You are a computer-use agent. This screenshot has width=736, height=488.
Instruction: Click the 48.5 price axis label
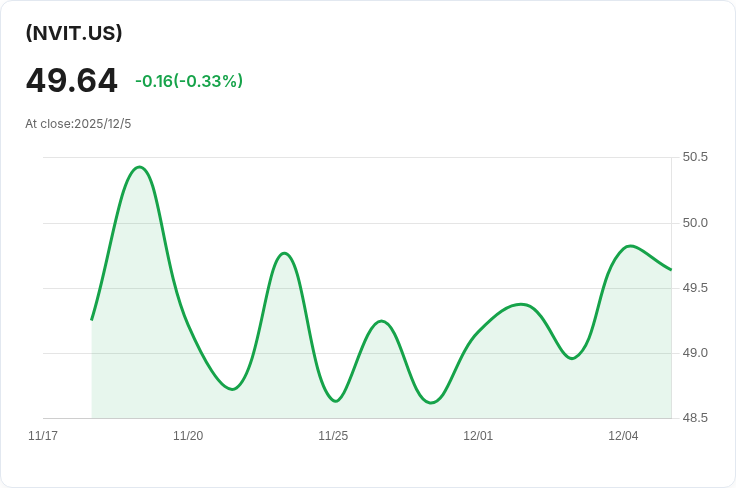(x=695, y=418)
